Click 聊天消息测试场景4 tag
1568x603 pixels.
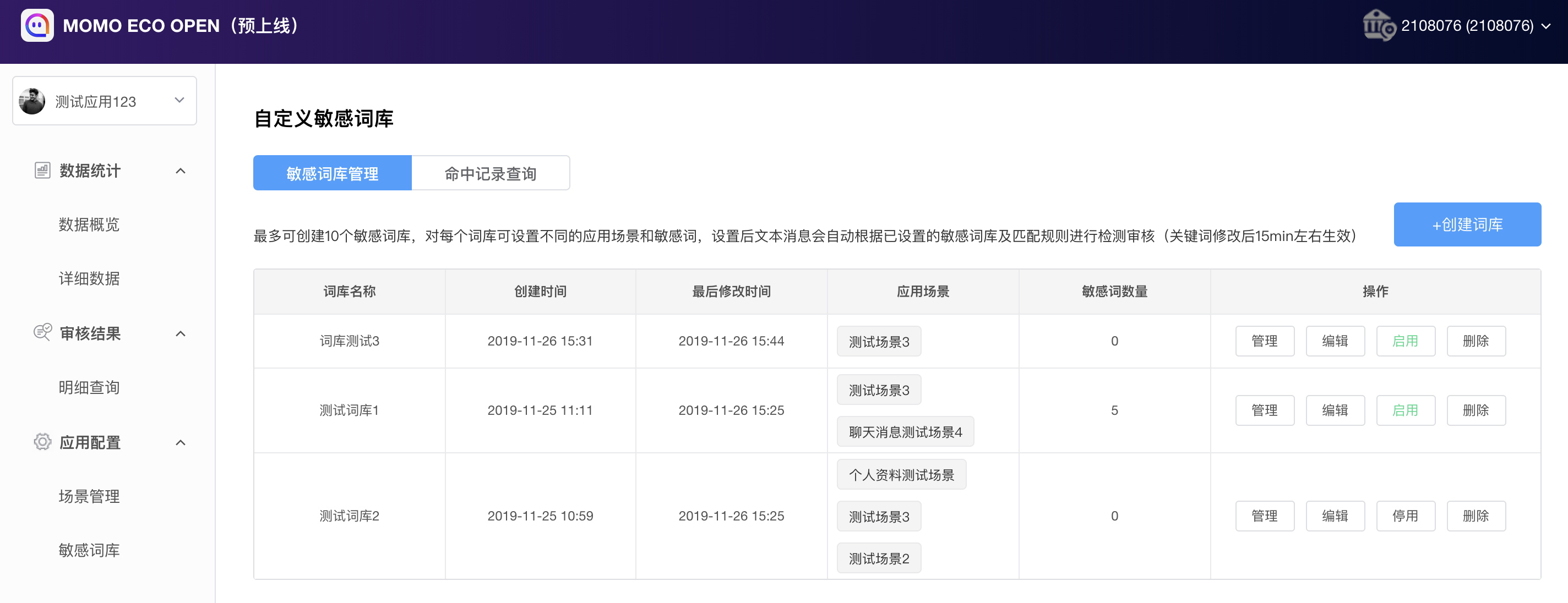[905, 432]
